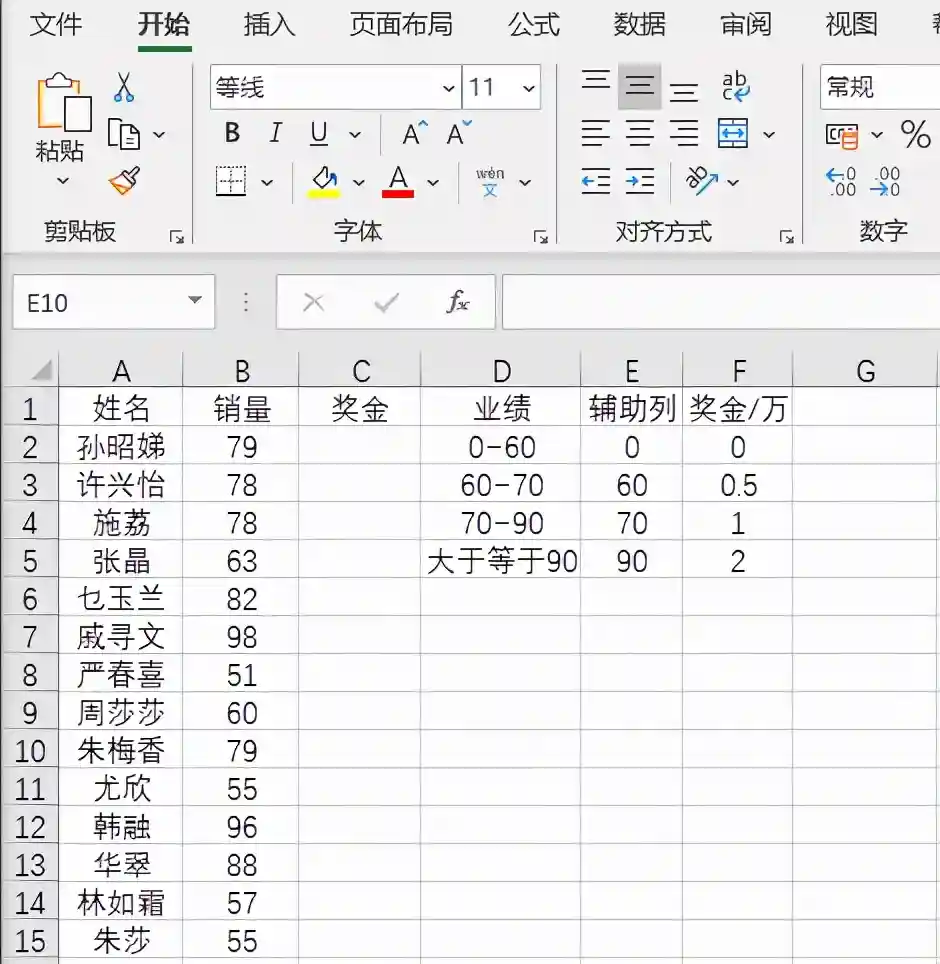Switch to the 插入 tab
The width and height of the screenshot is (940, 964).
tap(269, 25)
